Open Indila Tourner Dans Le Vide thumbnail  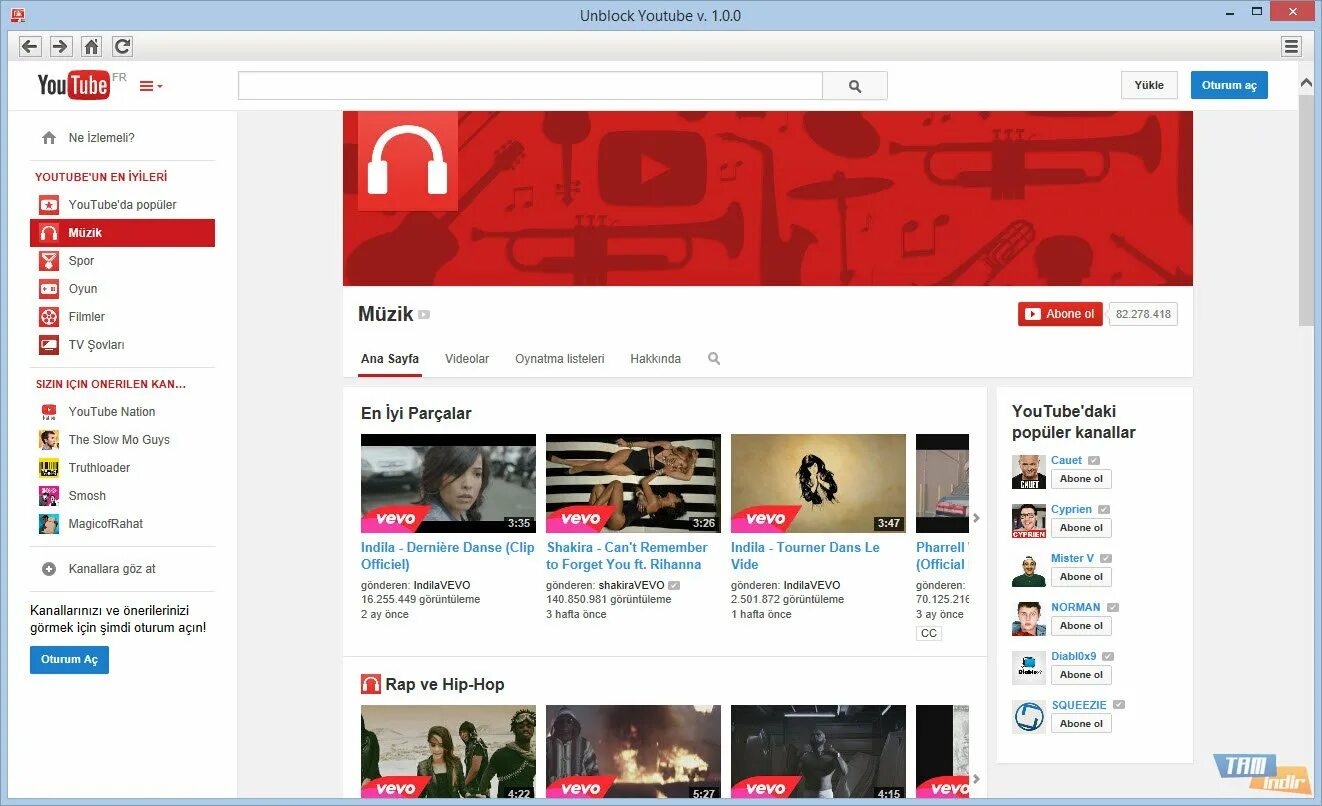coord(818,483)
